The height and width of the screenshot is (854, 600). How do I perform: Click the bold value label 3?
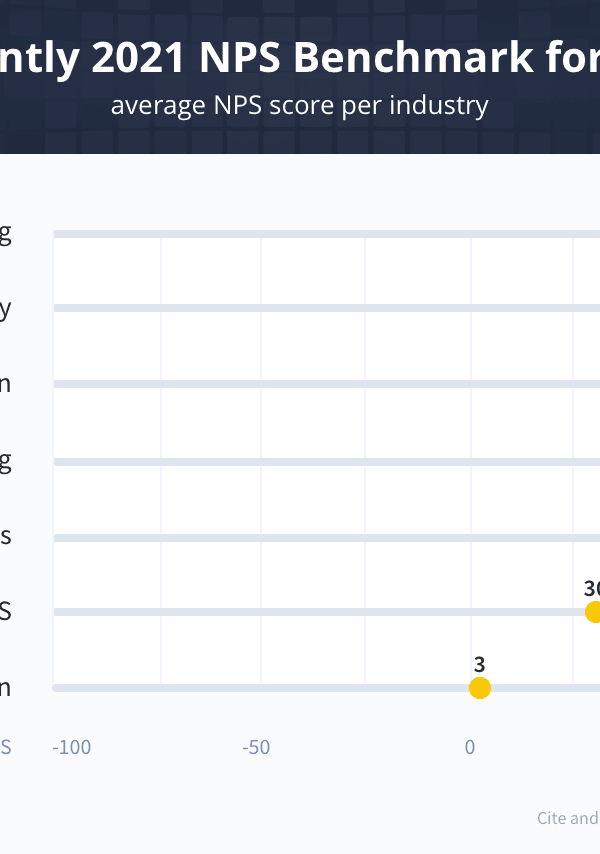coord(479,664)
